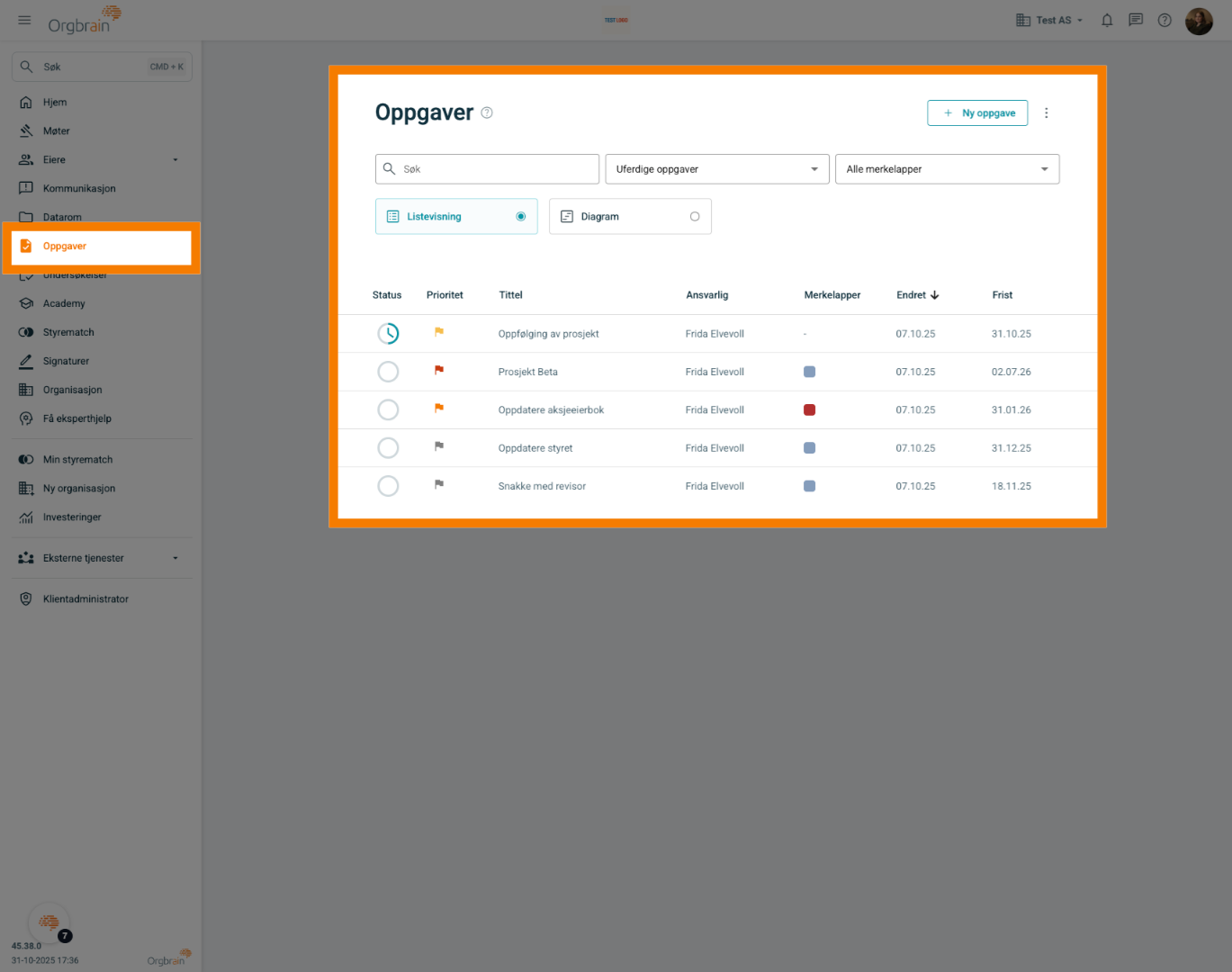Screen dimensions: 1232x972
Task: Click blue label swatch for Prosjekt Beta
Action: (810, 372)
